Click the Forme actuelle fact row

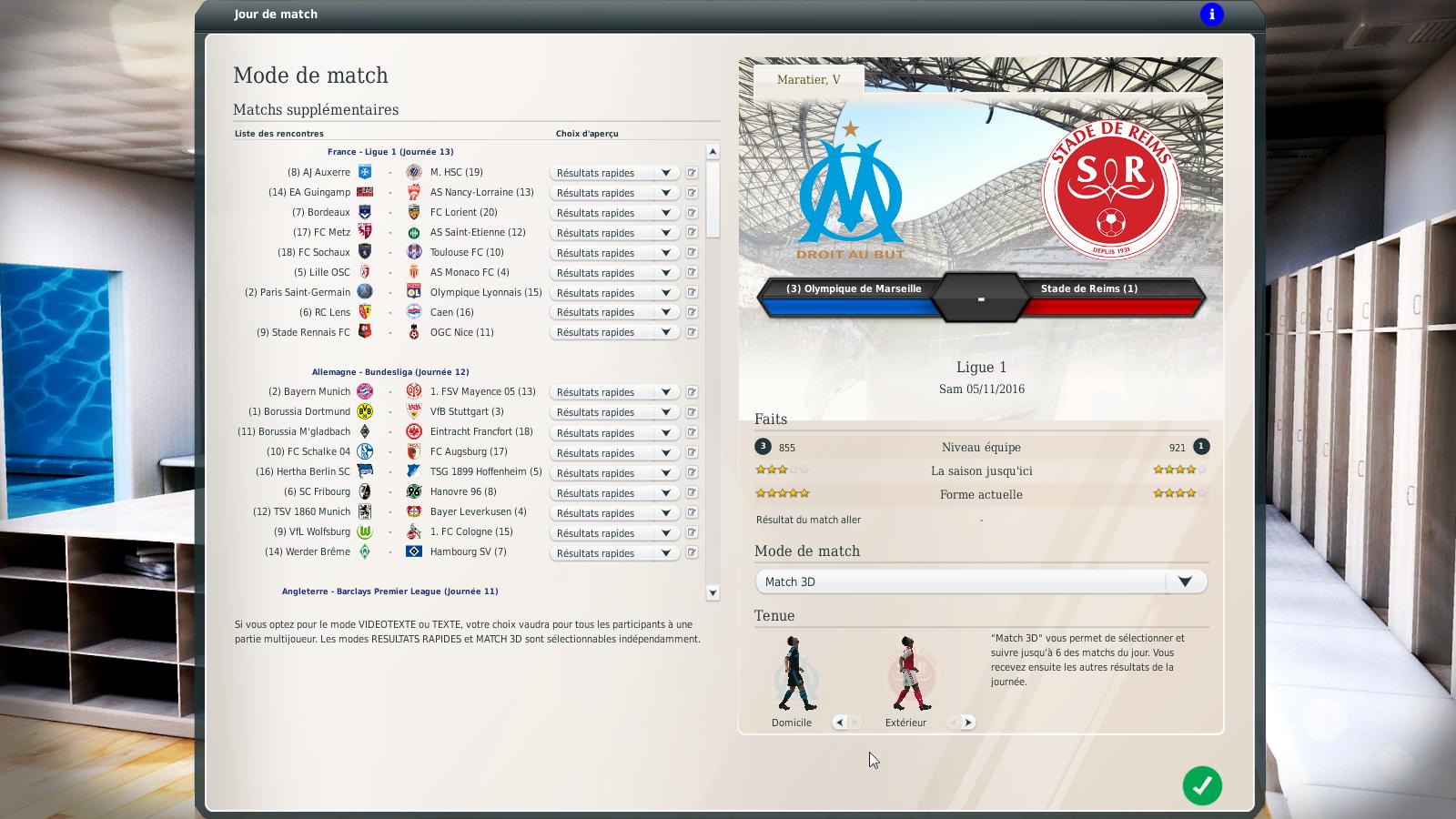(981, 494)
